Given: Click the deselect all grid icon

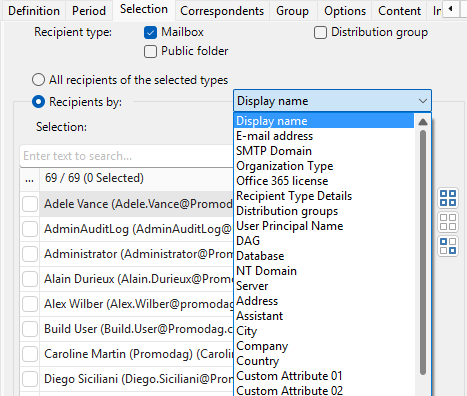Looking at the screenshot, I should click(x=448, y=222).
